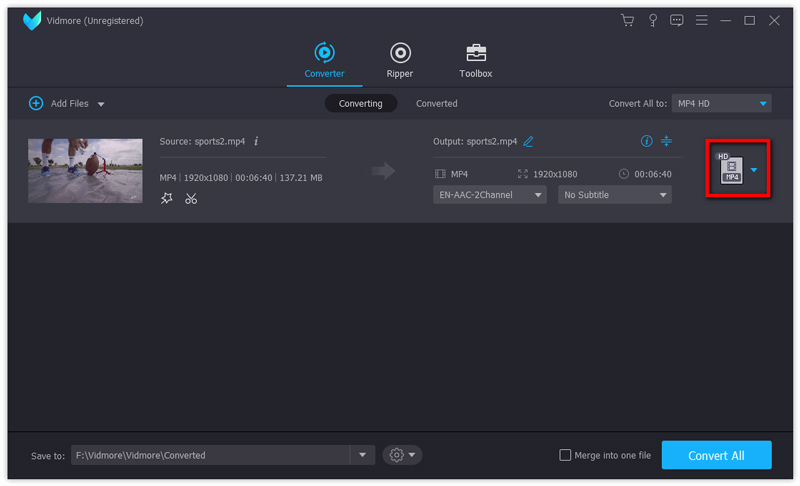Open the Toolbox tab
800x486 pixels.
(476, 60)
